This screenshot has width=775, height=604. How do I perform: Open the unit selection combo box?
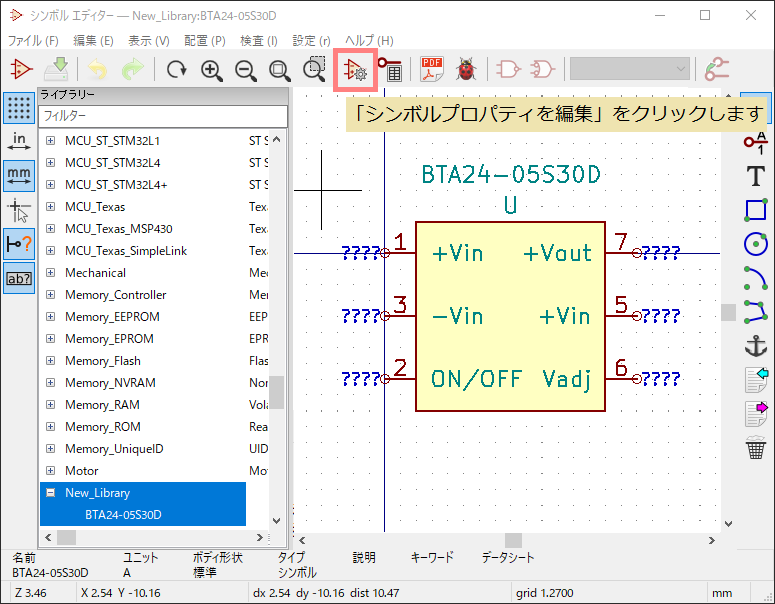[x=630, y=69]
